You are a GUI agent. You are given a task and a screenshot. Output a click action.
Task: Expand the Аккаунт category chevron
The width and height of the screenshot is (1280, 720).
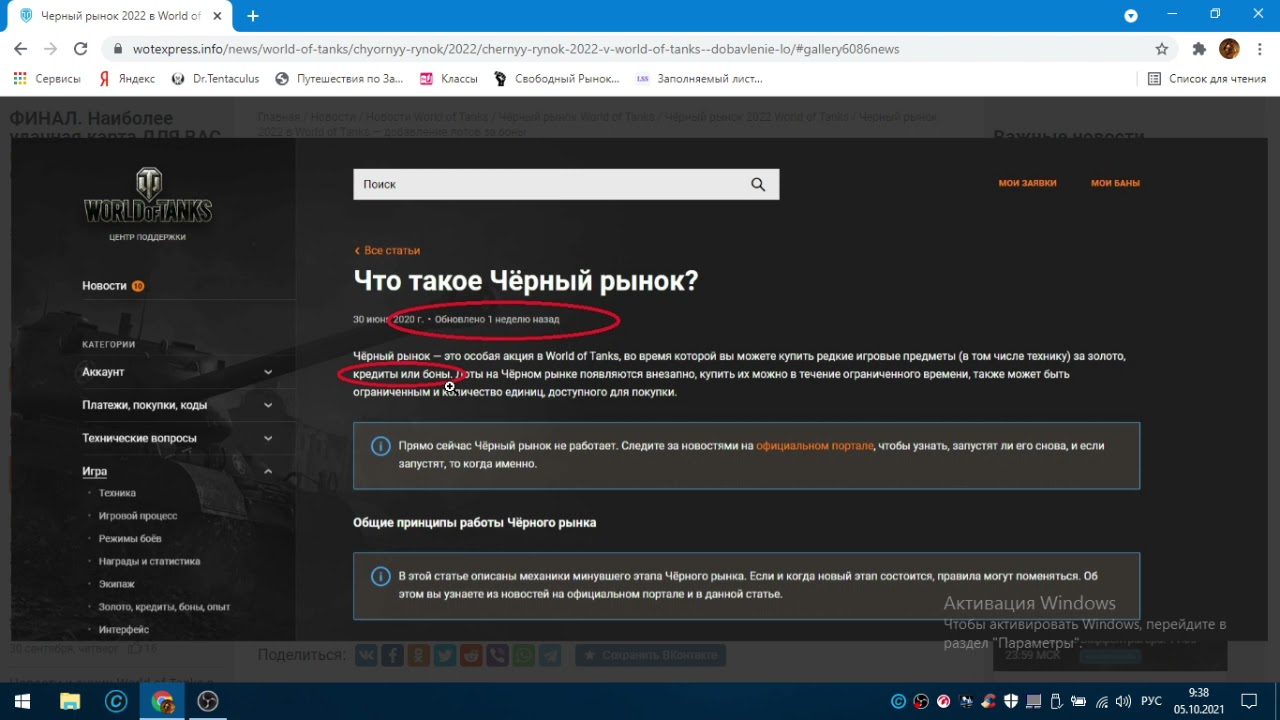point(268,372)
